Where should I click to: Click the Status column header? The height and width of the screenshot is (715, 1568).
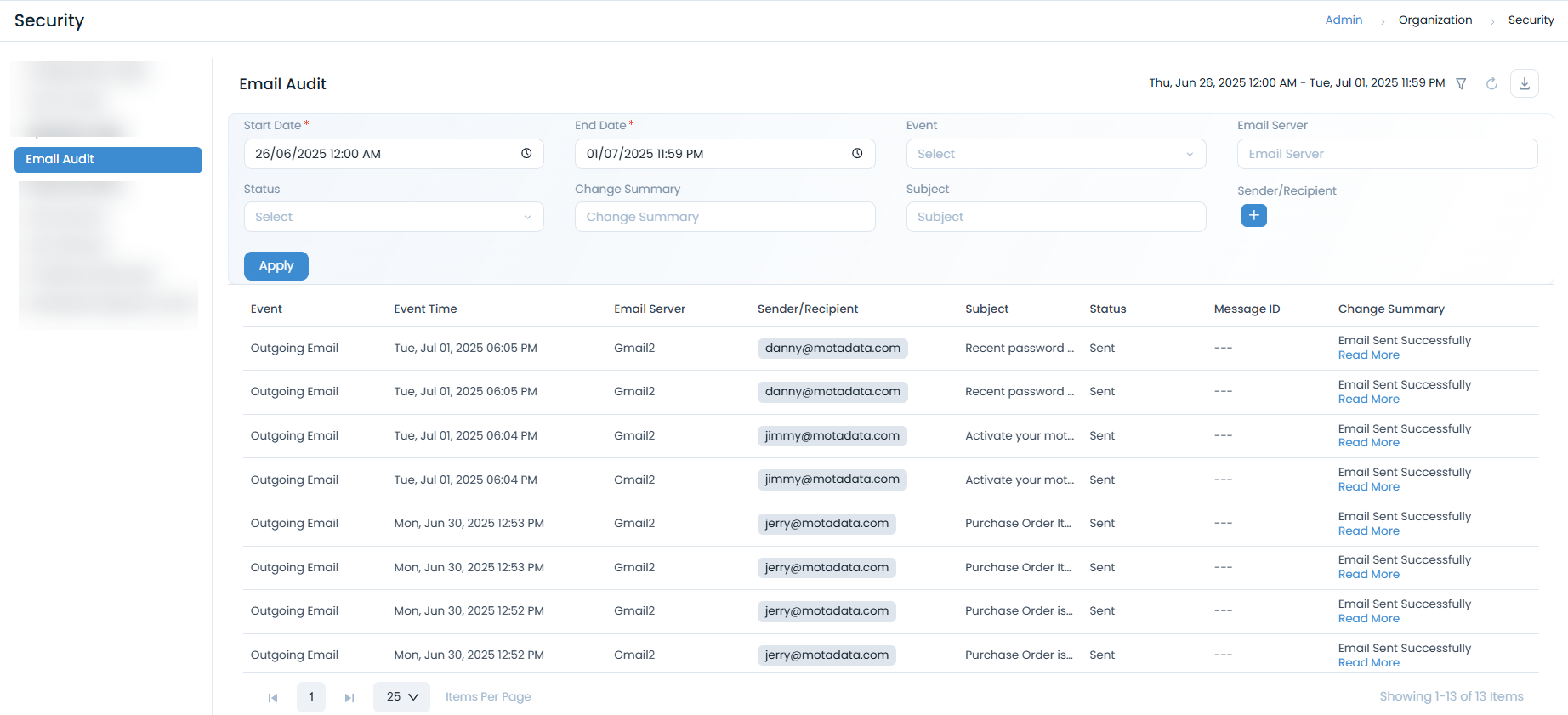pos(1108,309)
